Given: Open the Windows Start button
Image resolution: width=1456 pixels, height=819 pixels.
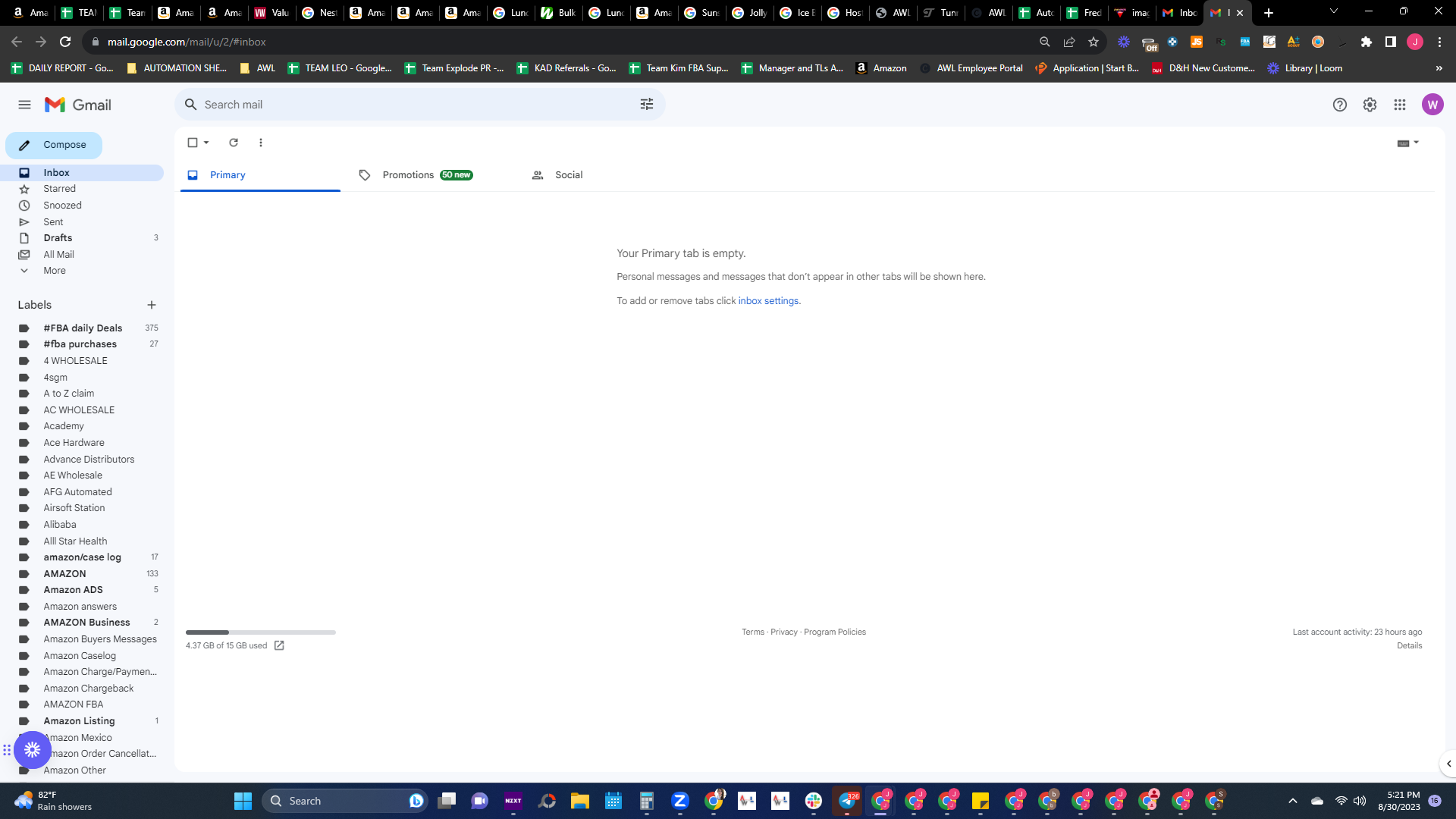Looking at the screenshot, I should (x=243, y=801).
